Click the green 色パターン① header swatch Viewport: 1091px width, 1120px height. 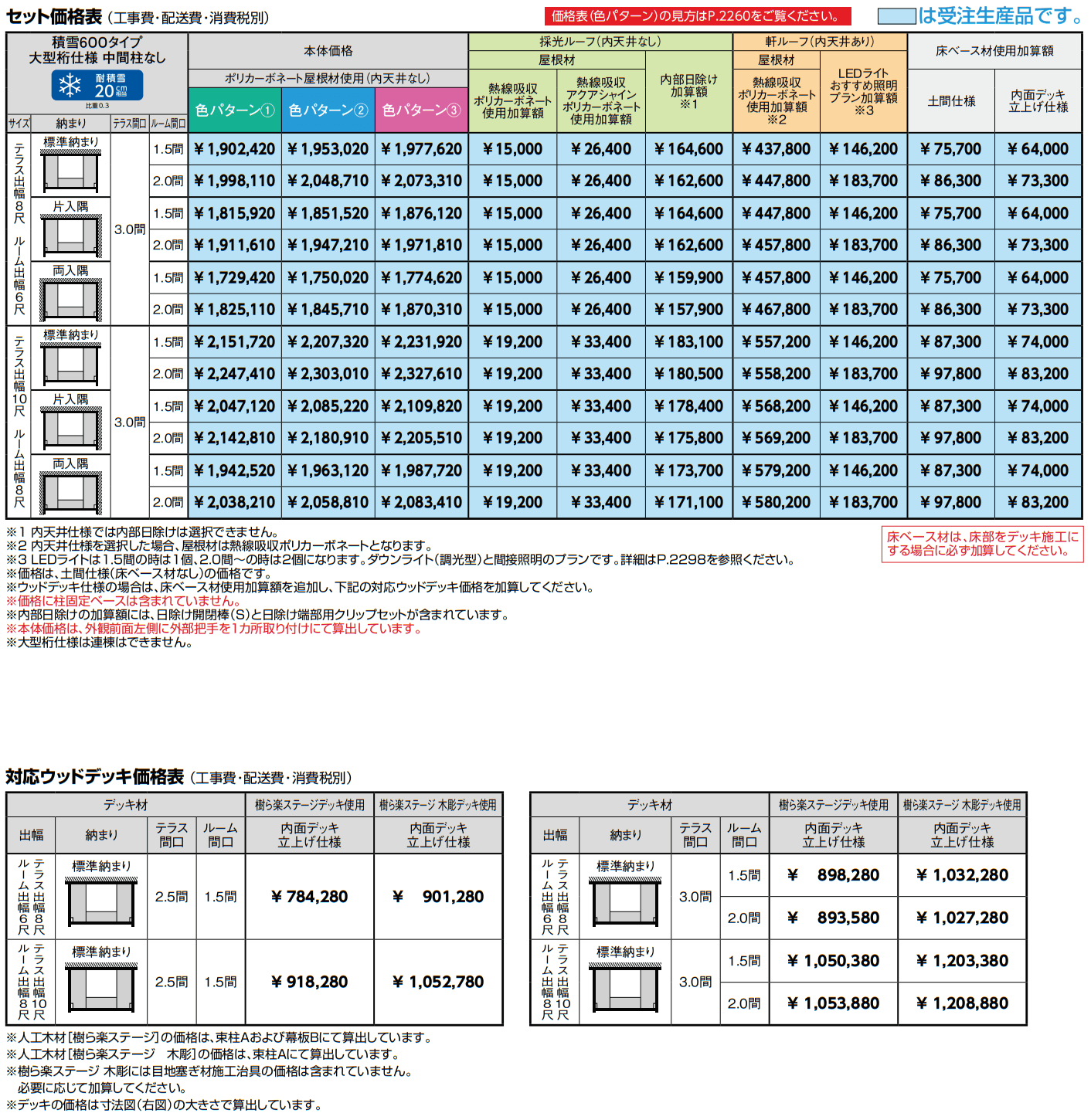(x=235, y=110)
